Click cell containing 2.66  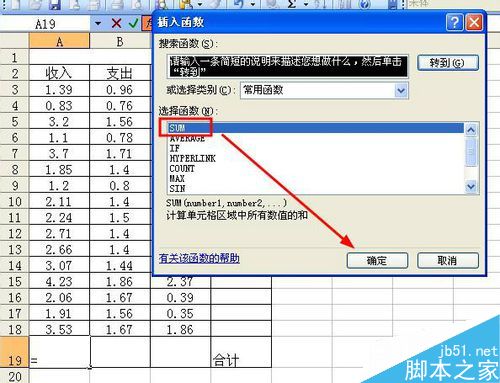point(59,249)
